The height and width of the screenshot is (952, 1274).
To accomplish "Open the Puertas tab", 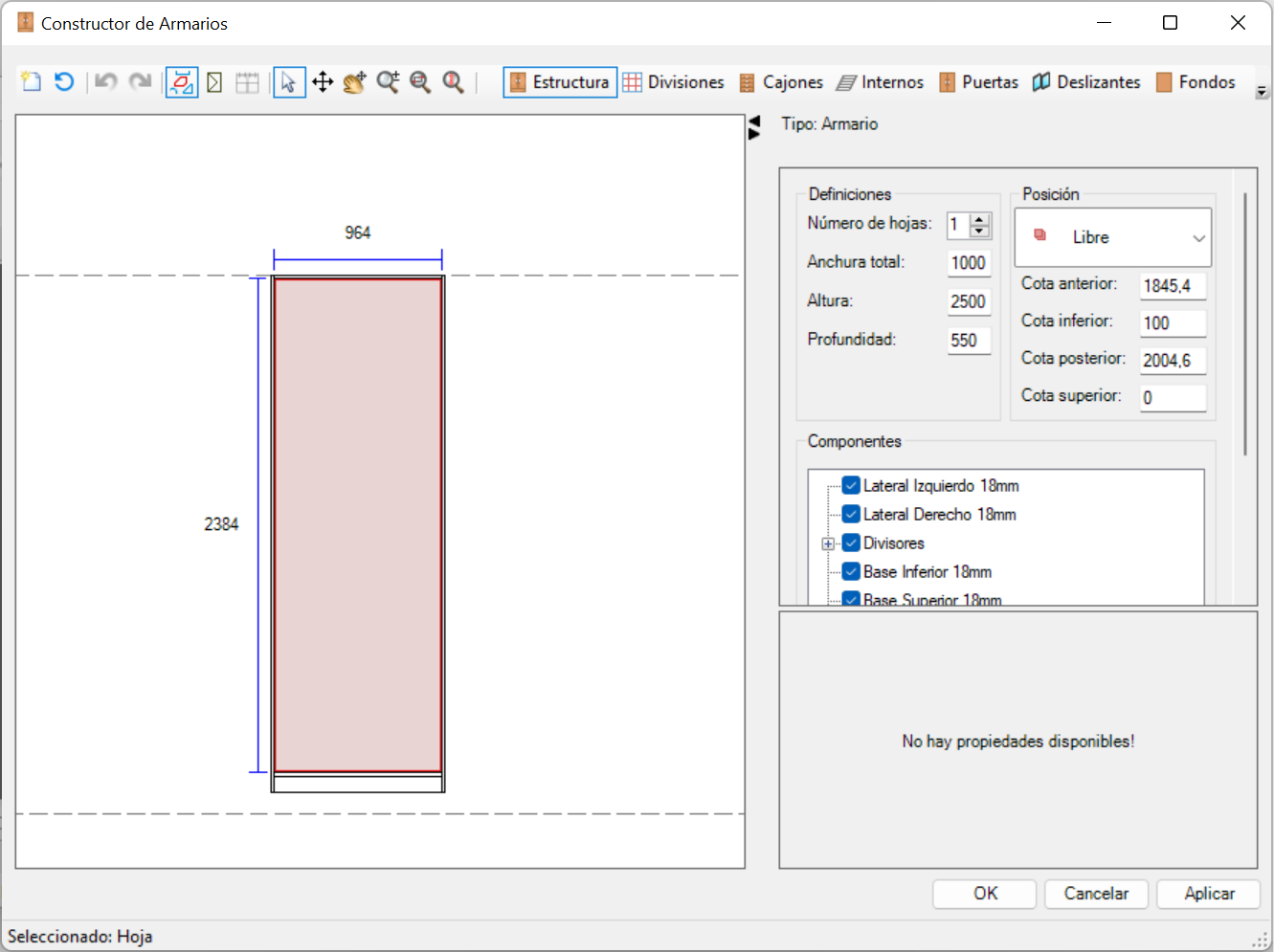I will [978, 82].
